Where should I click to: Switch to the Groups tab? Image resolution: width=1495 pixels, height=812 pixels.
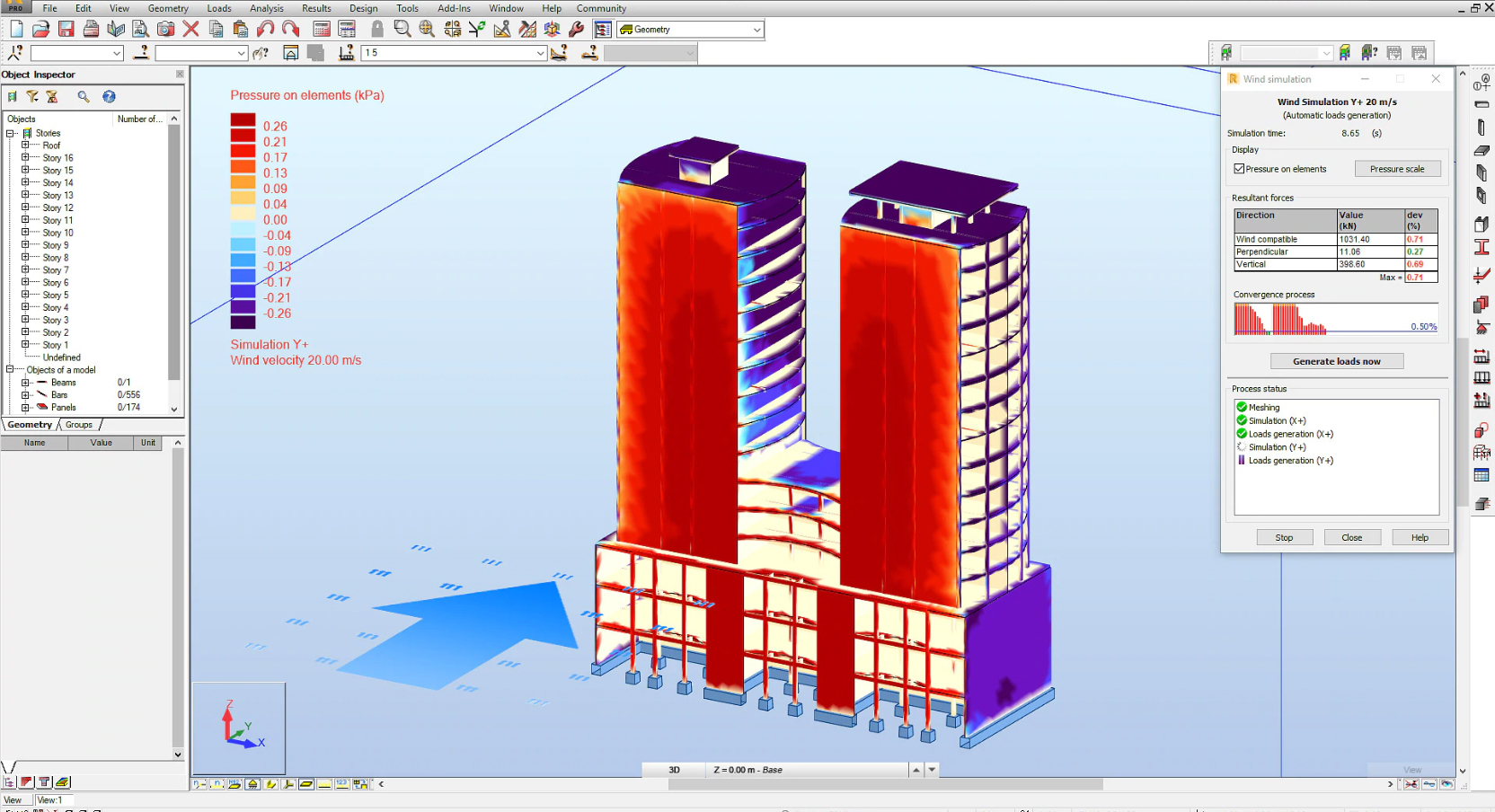point(79,425)
